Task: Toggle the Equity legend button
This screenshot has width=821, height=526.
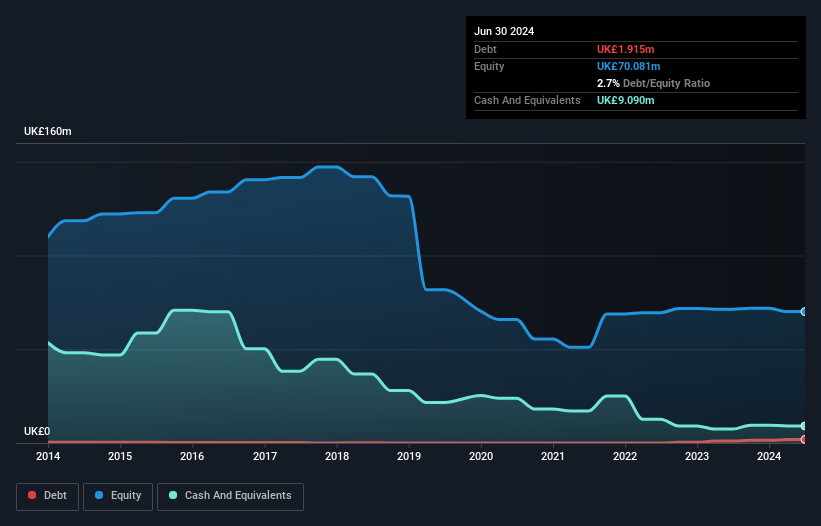Action: (118, 496)
